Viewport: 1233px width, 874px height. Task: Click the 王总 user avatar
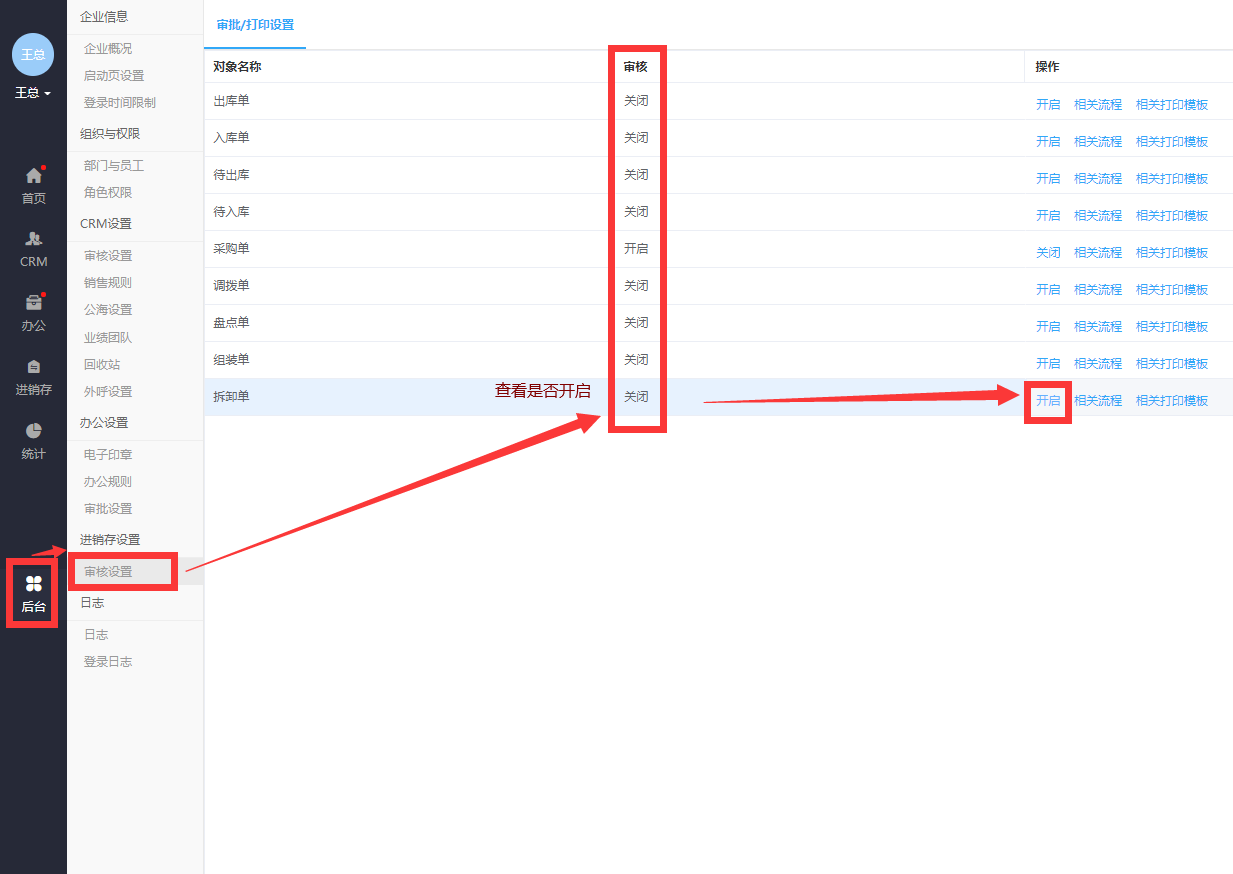pyautogui.click(x=33, y=54)
